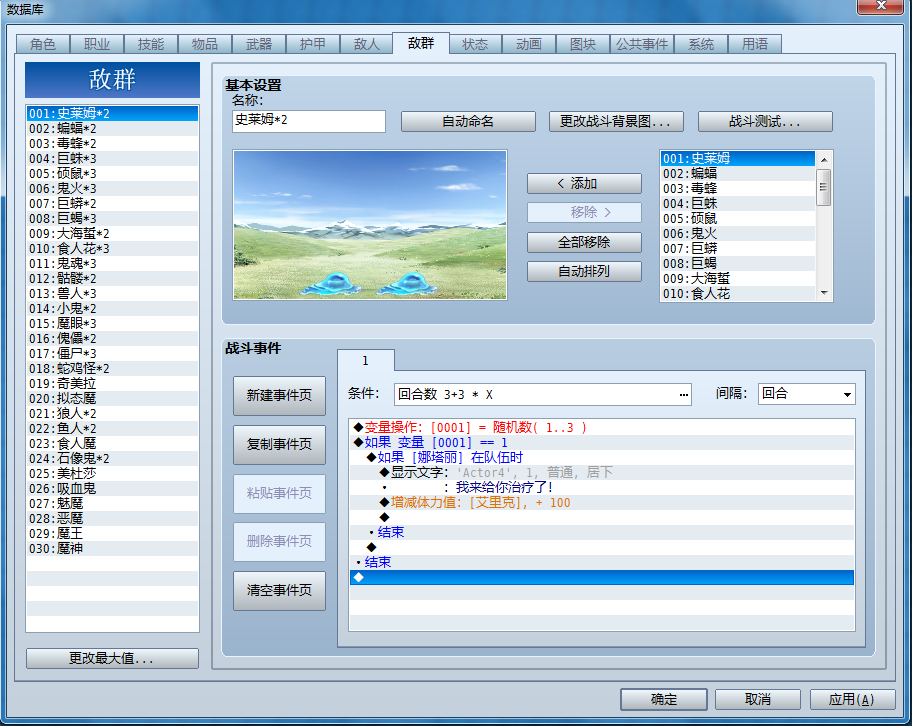This screenshot has height=726, width=912.
Task: Select troop 030:魔神
Action: click(112, 549)
